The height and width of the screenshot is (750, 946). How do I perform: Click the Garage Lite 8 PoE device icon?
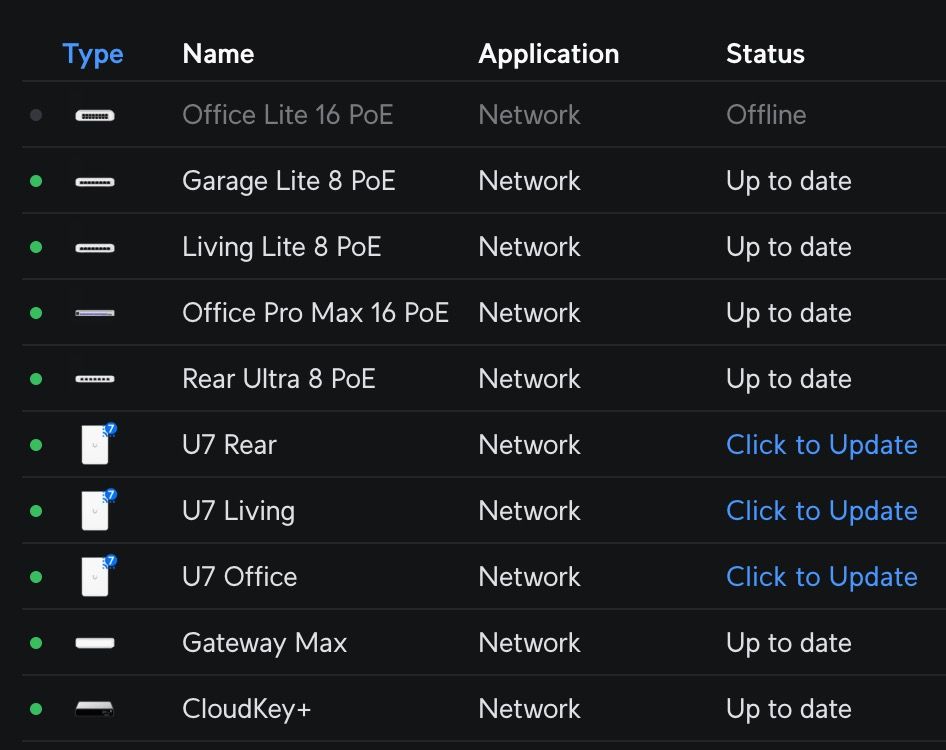point(95,182)
